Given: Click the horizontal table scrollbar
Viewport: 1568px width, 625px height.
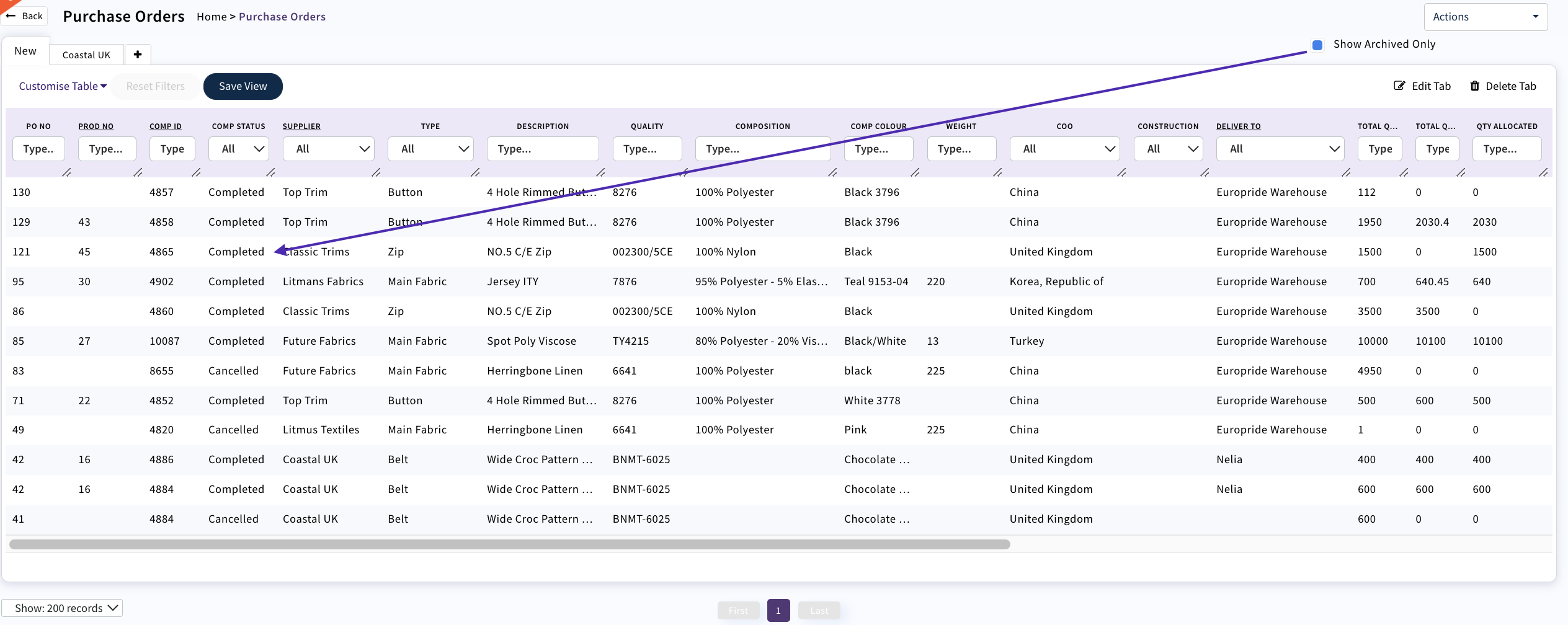Looking at the screenshot, I should 509,544.
